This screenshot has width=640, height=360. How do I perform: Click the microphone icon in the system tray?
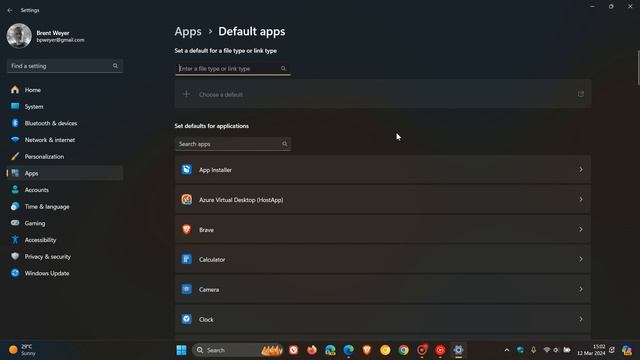tap(533, 350)
